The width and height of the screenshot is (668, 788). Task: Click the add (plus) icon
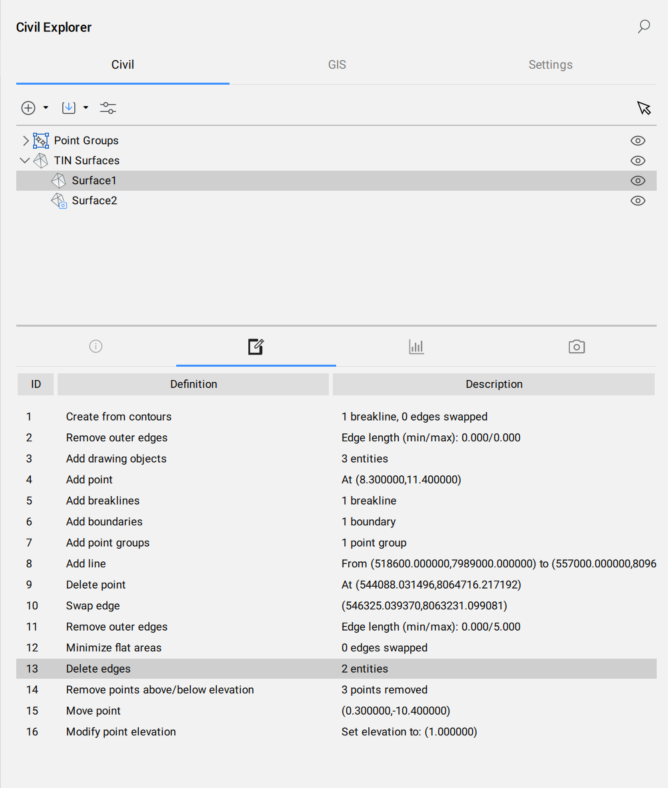[28, 108]
